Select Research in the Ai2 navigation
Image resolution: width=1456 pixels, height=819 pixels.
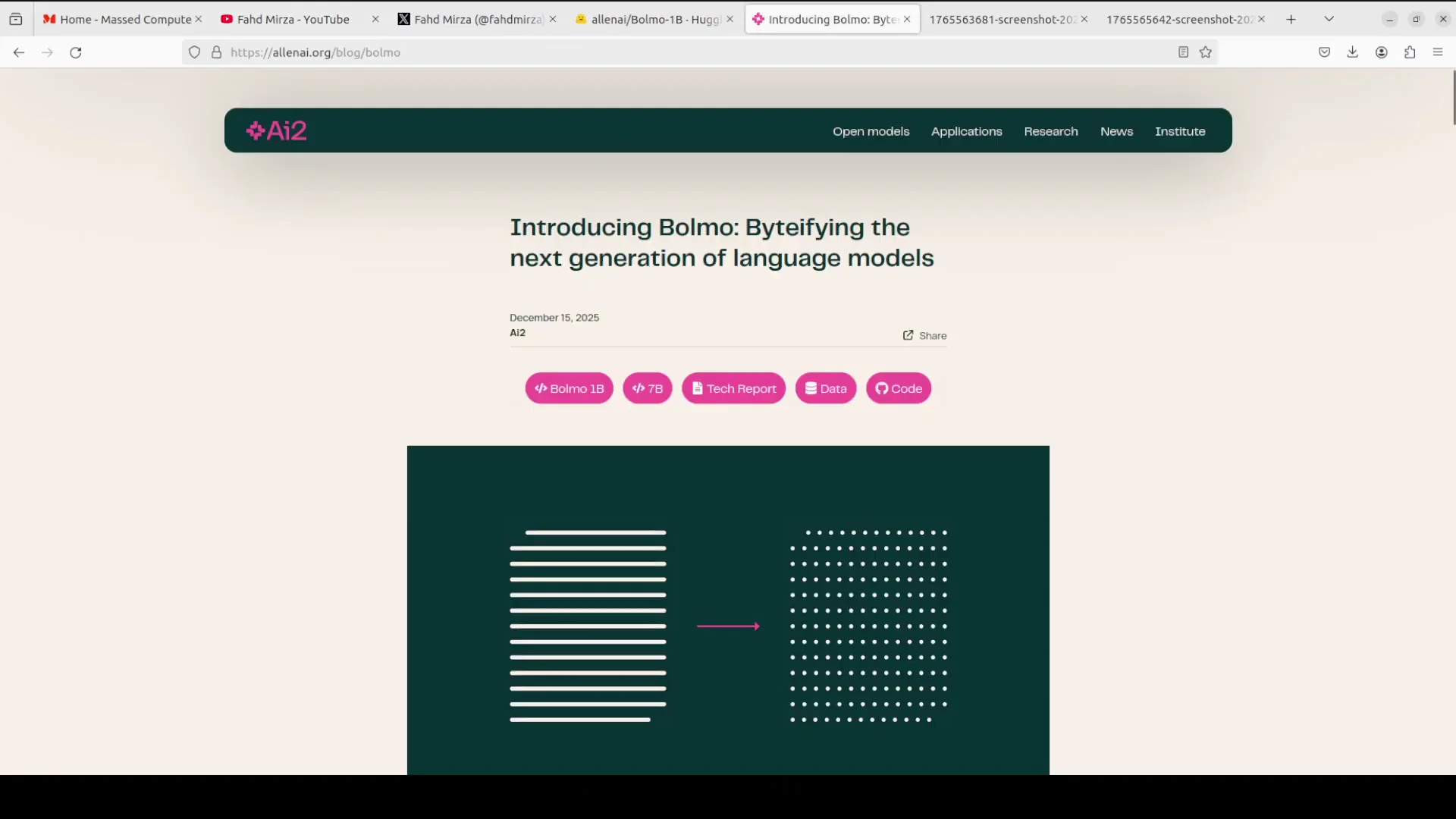point(1050,131)
